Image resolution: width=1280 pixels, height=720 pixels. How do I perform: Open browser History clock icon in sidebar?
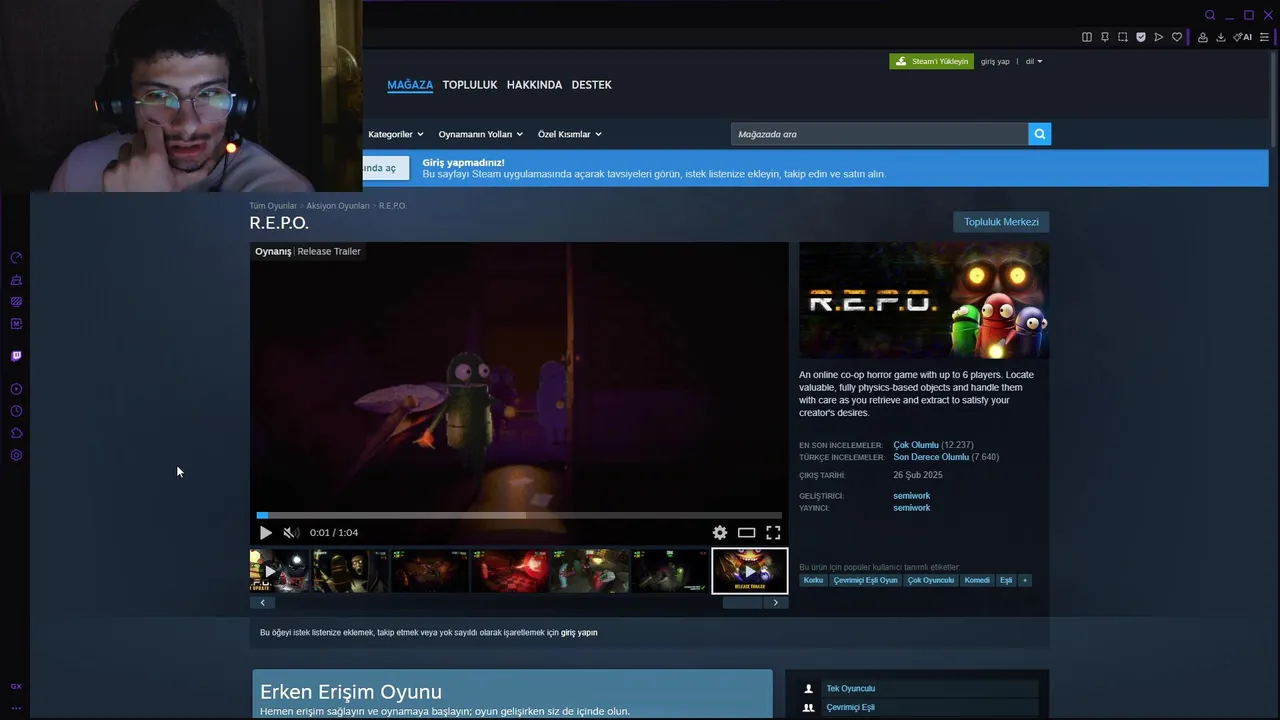[16, 411]
